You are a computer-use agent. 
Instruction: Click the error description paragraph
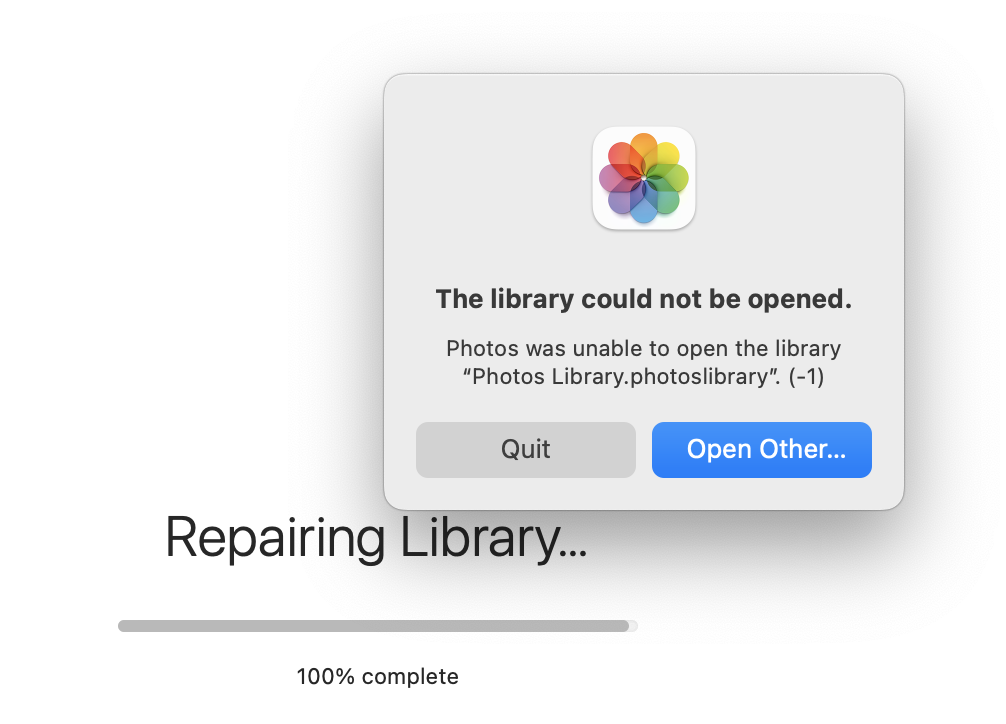pyautogui.click(x=643, y=361)
